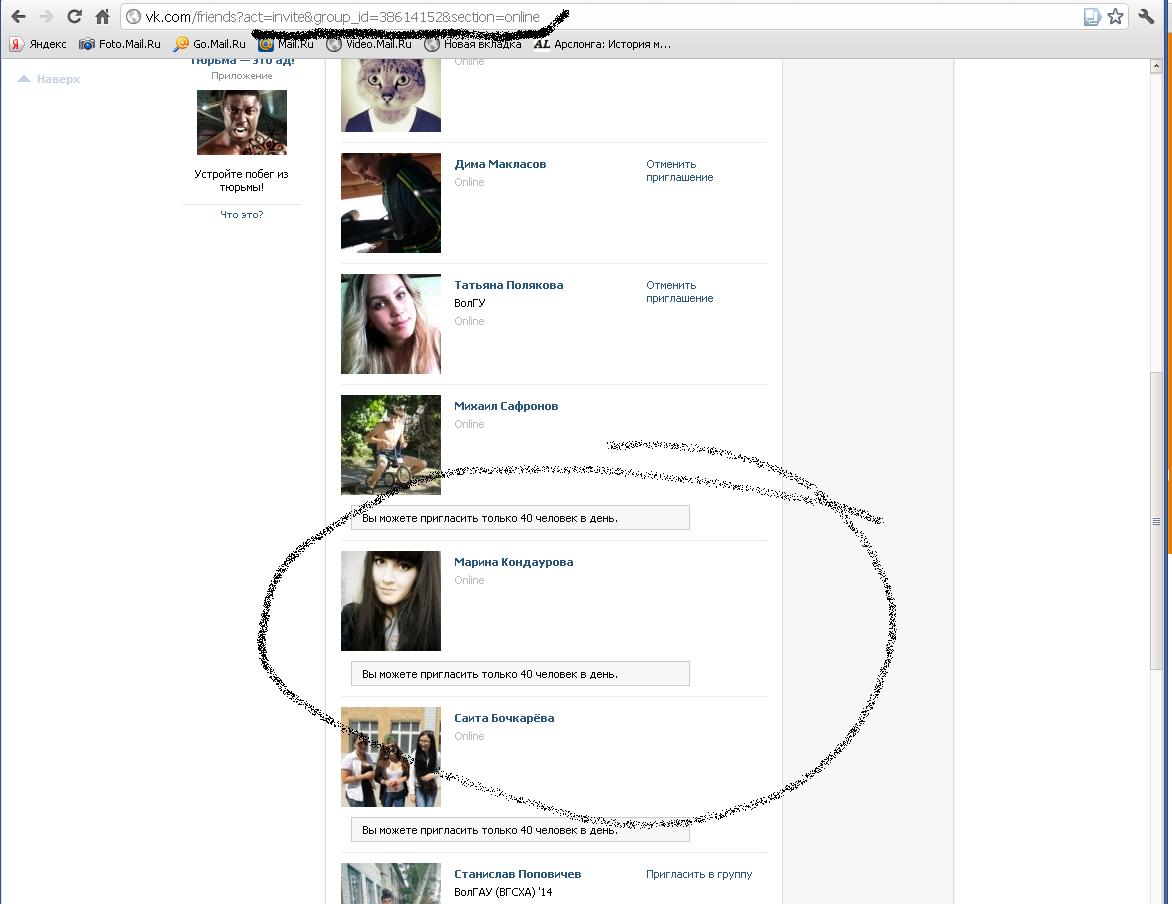
Task: Click the ВолГУ text under Татьяна Полякова
Action: [x=469, y=303]
